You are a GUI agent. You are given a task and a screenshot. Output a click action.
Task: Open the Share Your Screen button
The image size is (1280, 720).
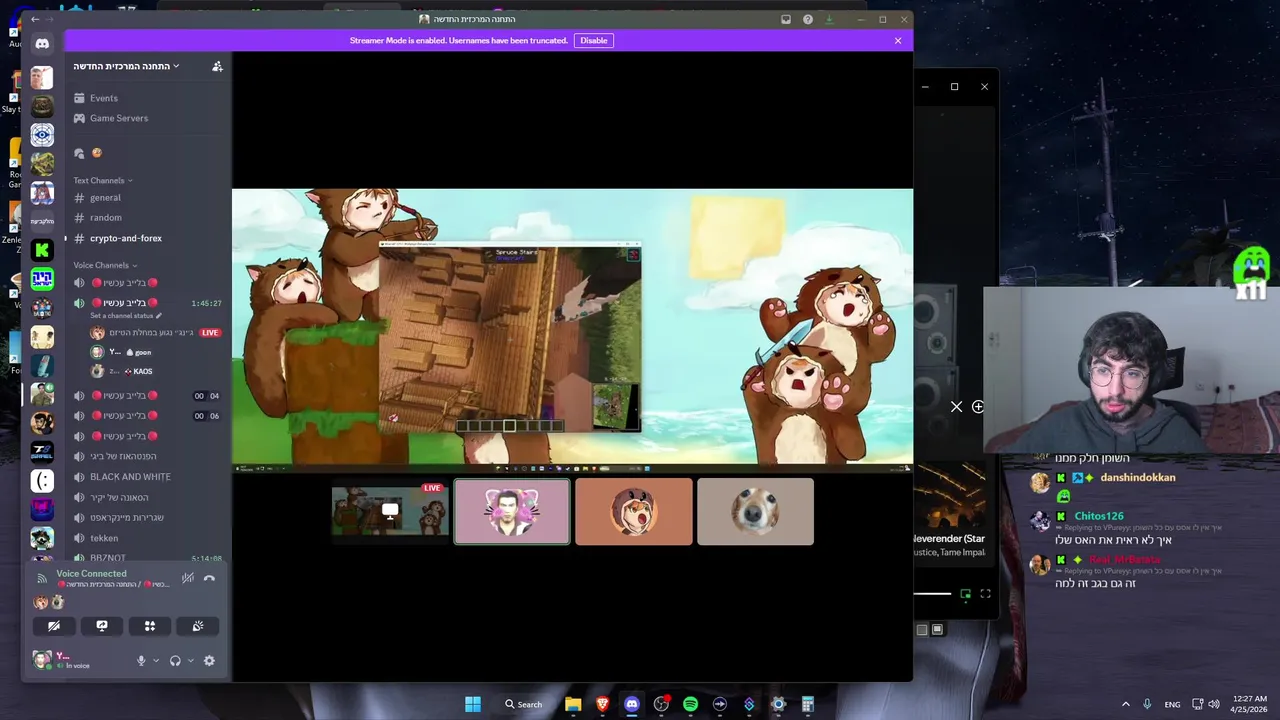[102, 626]
